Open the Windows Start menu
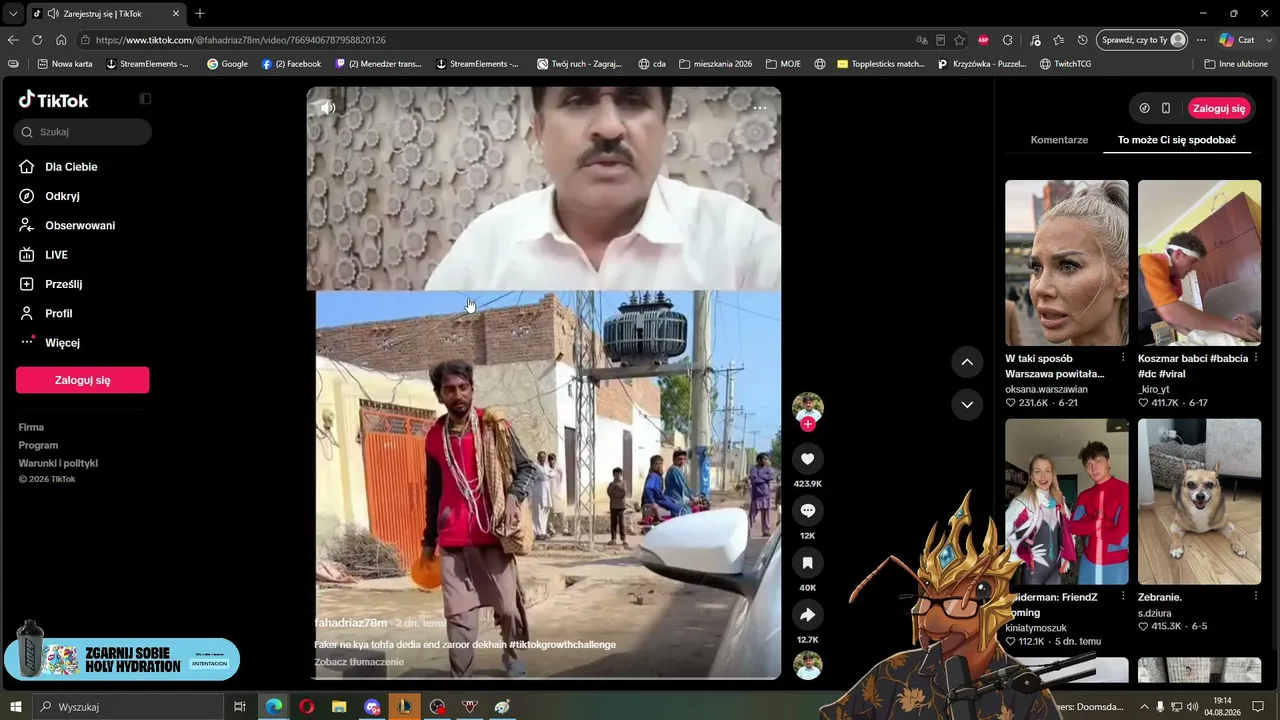Screen dimensions: 1280x720 (x=15, y=707)
